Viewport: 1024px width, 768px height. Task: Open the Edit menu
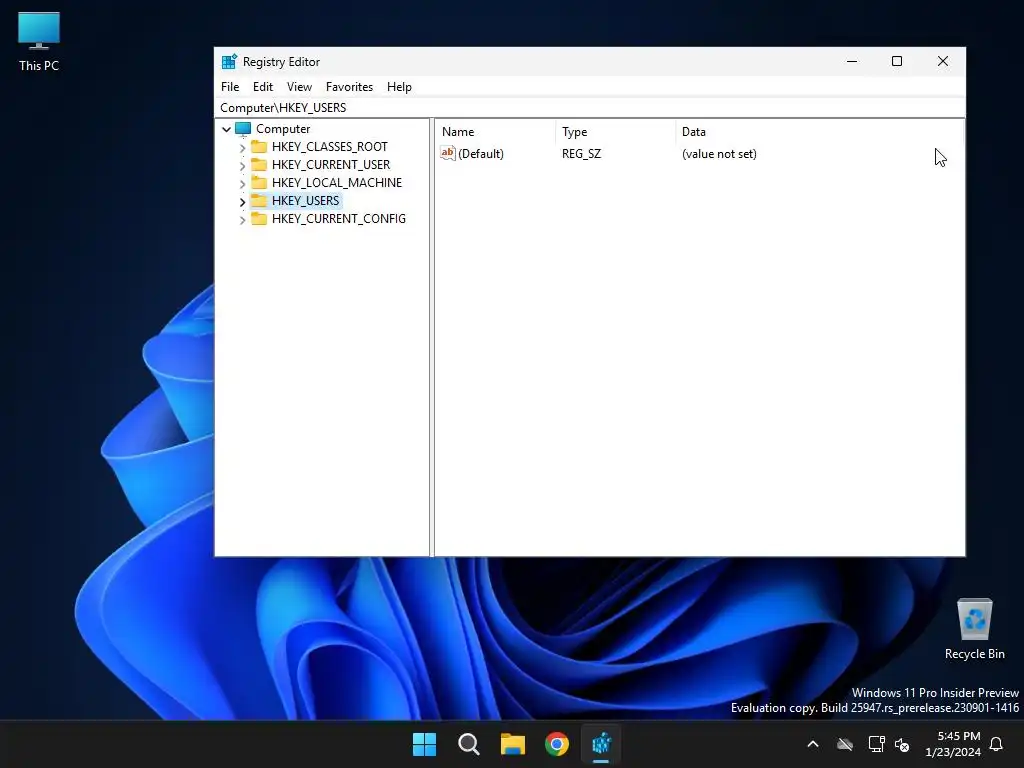263,87
